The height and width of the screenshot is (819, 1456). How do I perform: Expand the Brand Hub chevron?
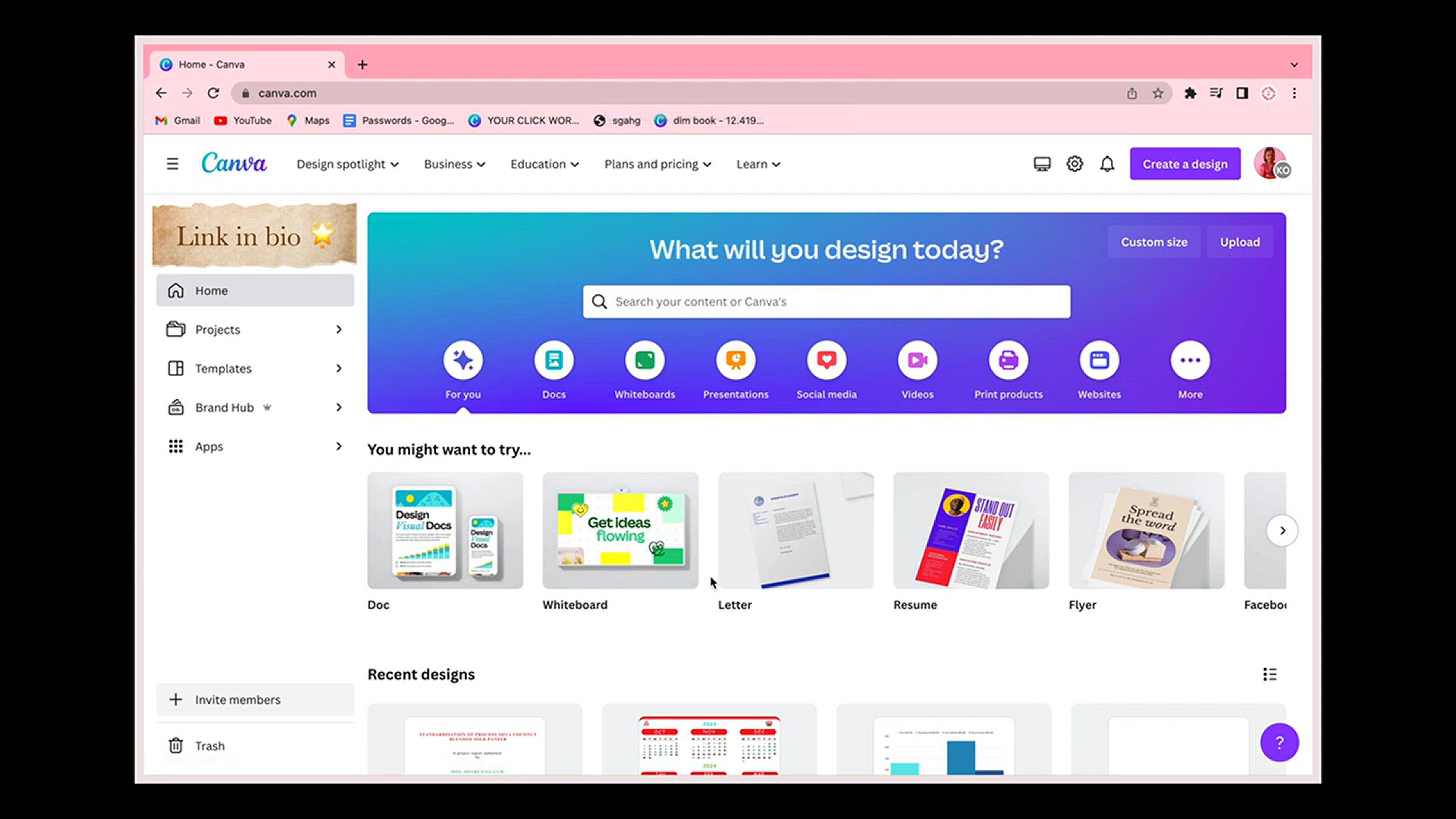pos(339,407)
